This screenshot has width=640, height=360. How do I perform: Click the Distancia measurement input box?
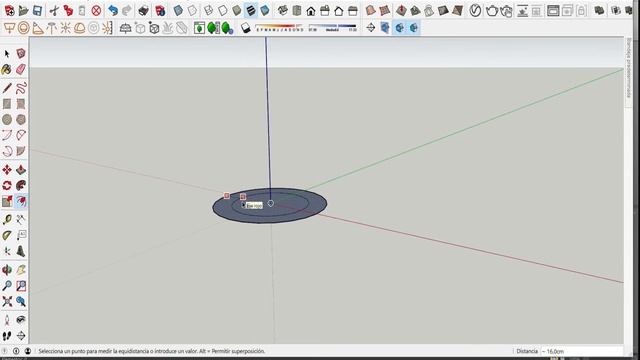pos(582,351)
